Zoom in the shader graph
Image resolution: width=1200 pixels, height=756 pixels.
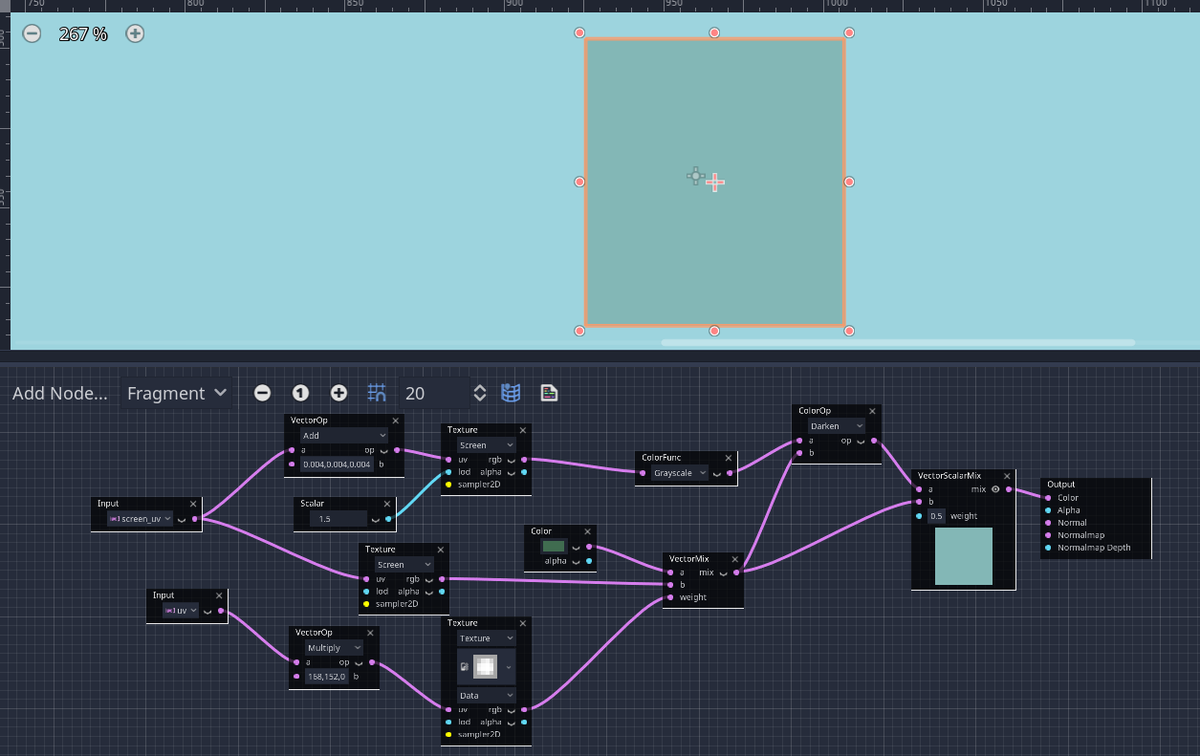pyautogui.click(x=339, y=393)
